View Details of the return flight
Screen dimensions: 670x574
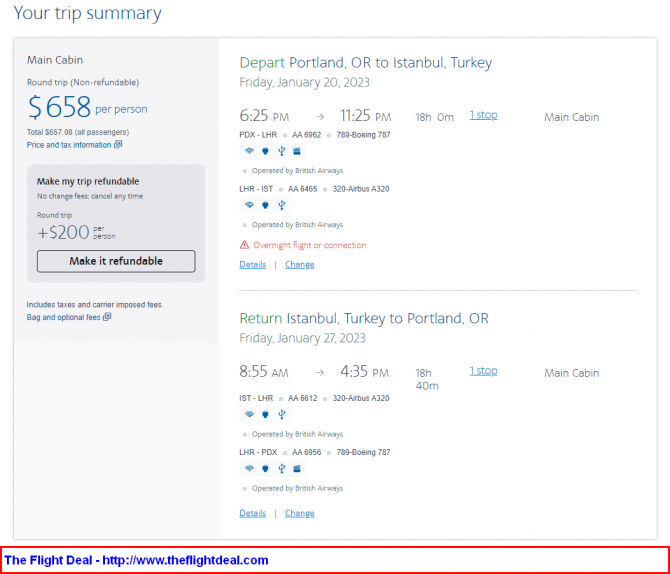pos(253,513)
